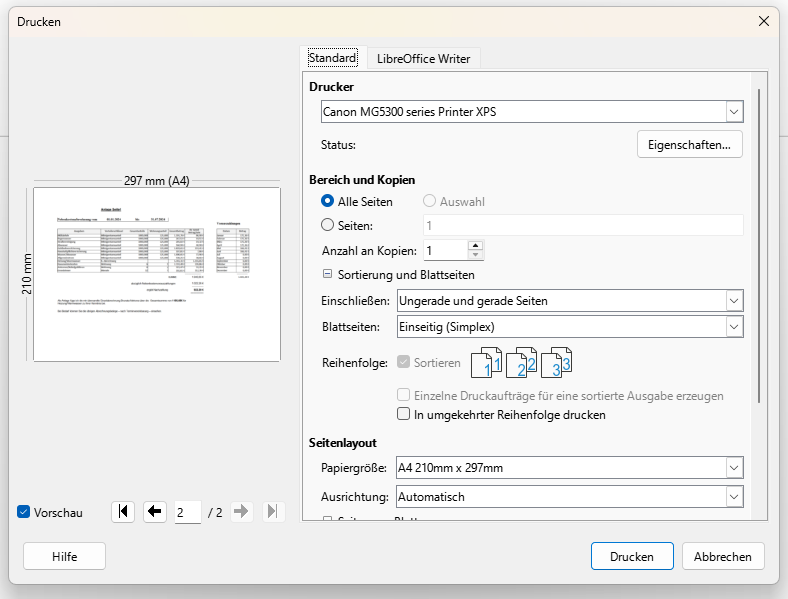
Task: Click the 'Status:' label
Action: (x=338, y=145)
